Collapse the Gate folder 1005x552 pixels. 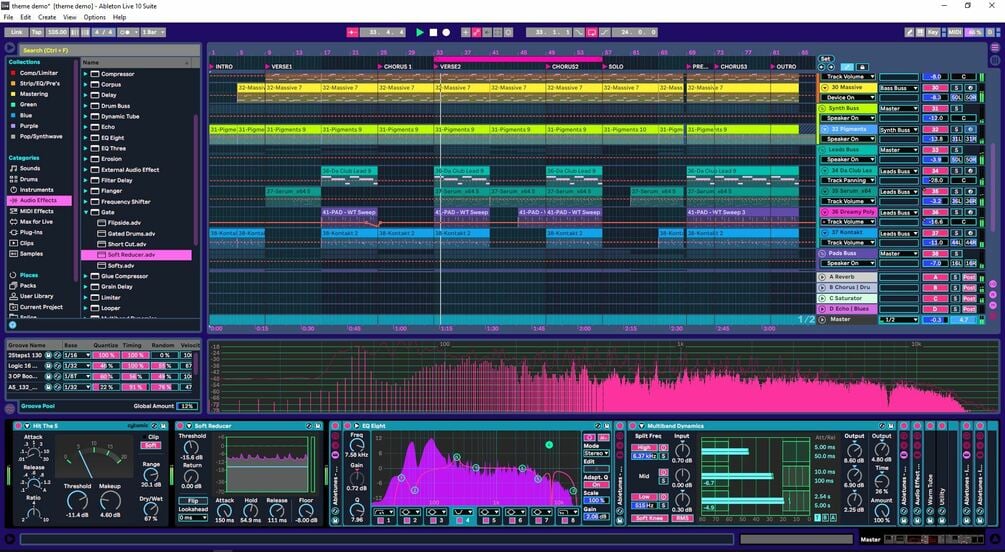click(85, 212)
